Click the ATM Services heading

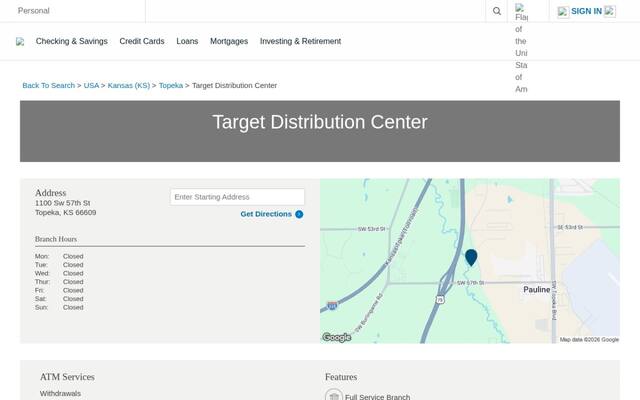pyautogui.click(x=67, y=377)
